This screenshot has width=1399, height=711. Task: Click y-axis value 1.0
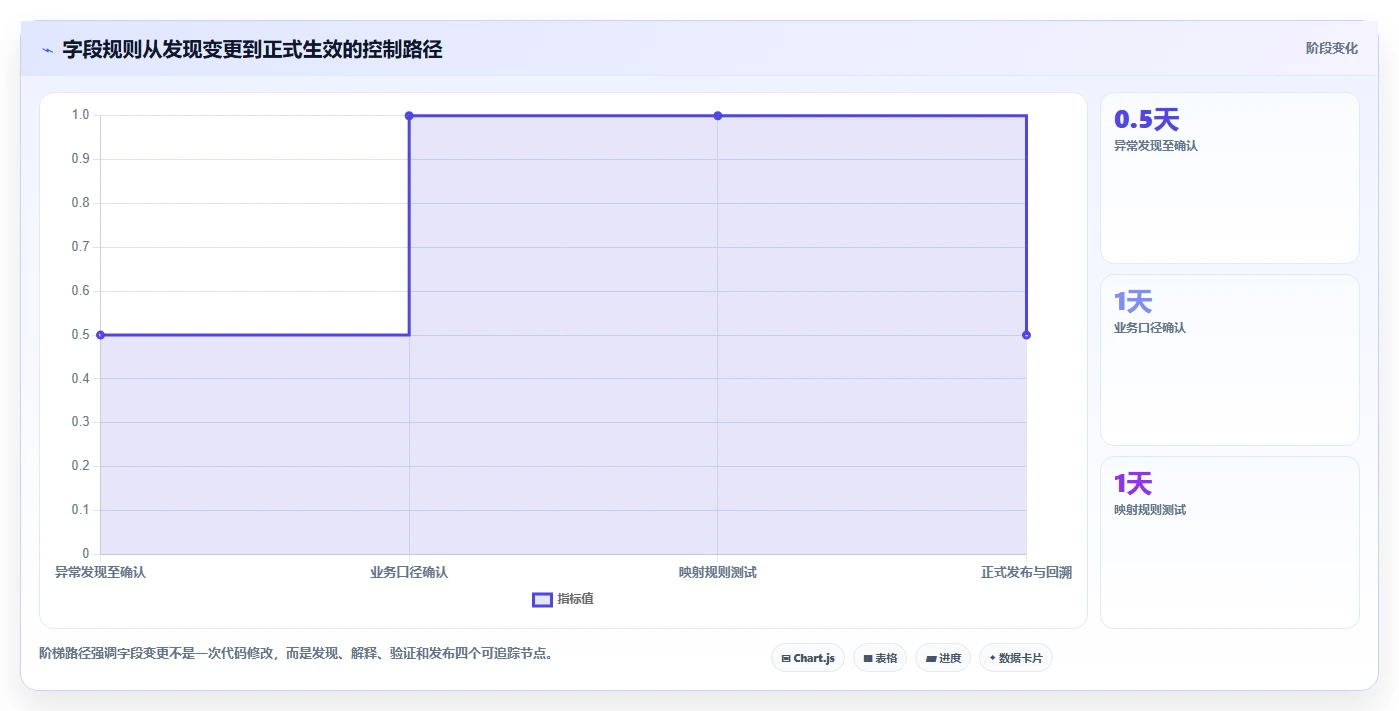(80, 115)
